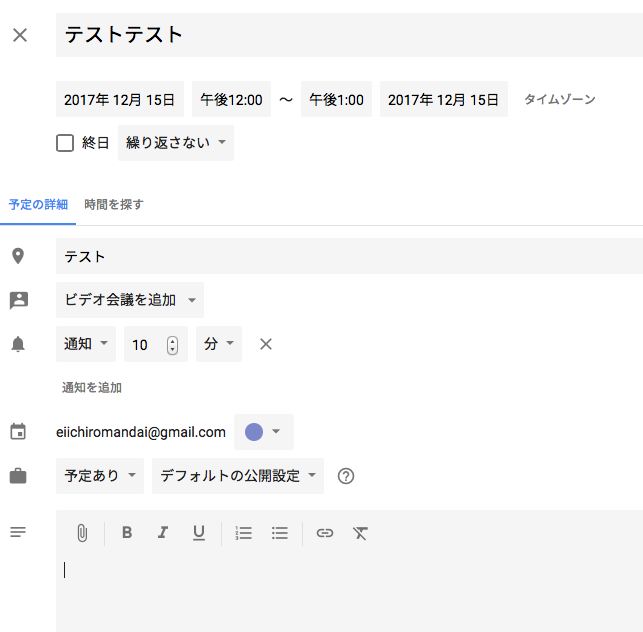Open the end time 午後1:00 selector
The width and height of the screenshot is (643, 632).
click(x=336, y=99)
